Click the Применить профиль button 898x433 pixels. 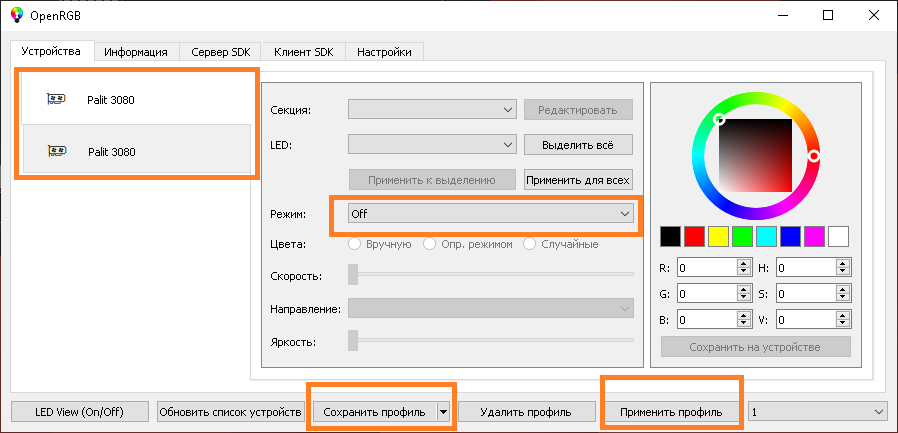tap(671, 412)
